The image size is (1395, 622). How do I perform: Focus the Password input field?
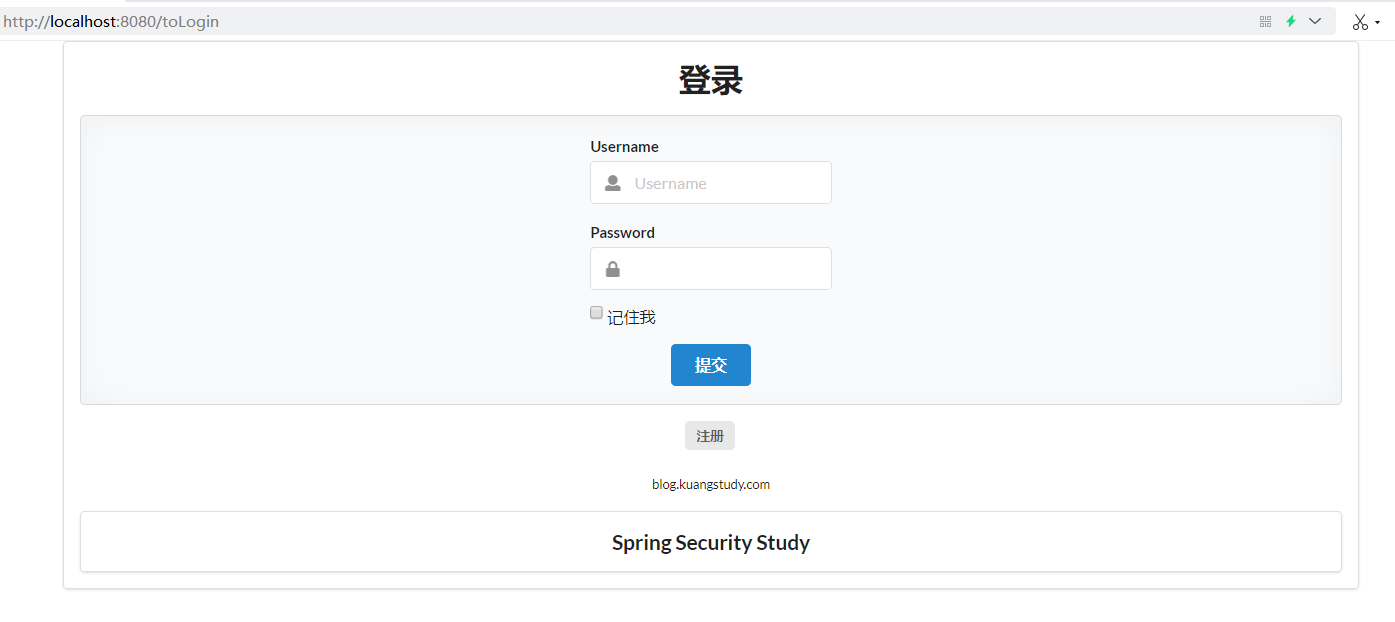pos(725,269)
